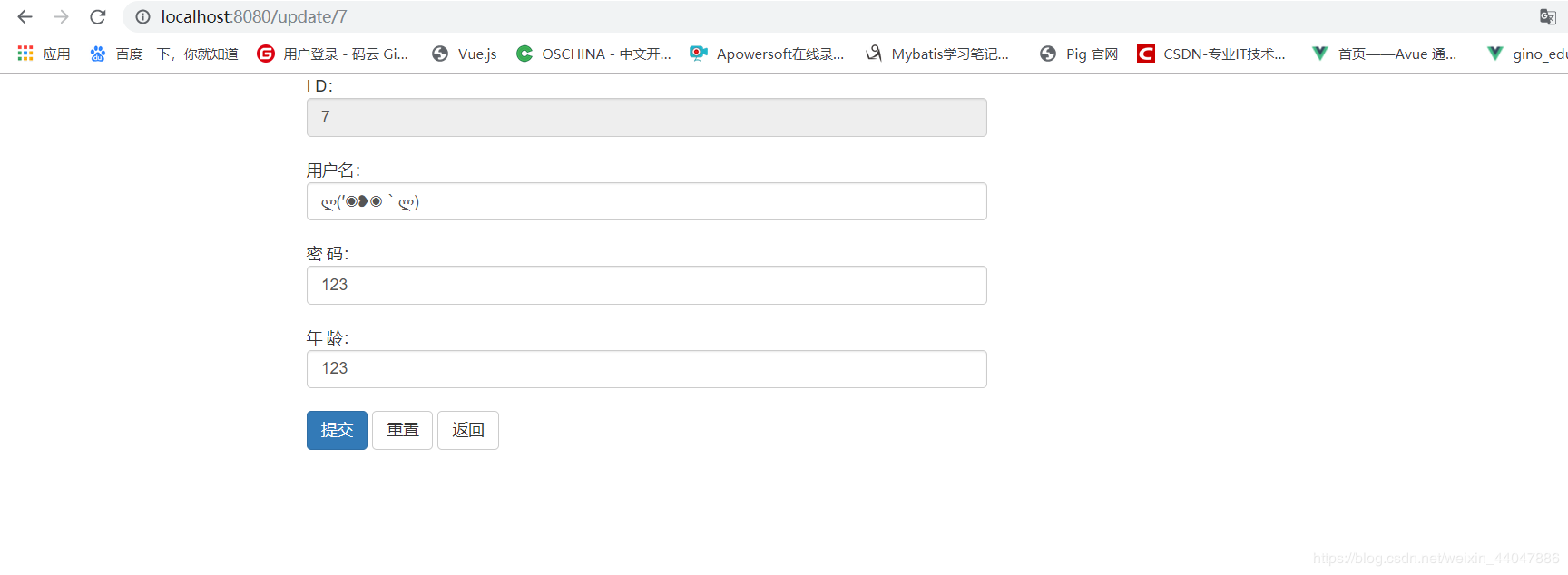Open the Vue.js bookmark
The image size is (1568, 575).
(x=465, y=54)
